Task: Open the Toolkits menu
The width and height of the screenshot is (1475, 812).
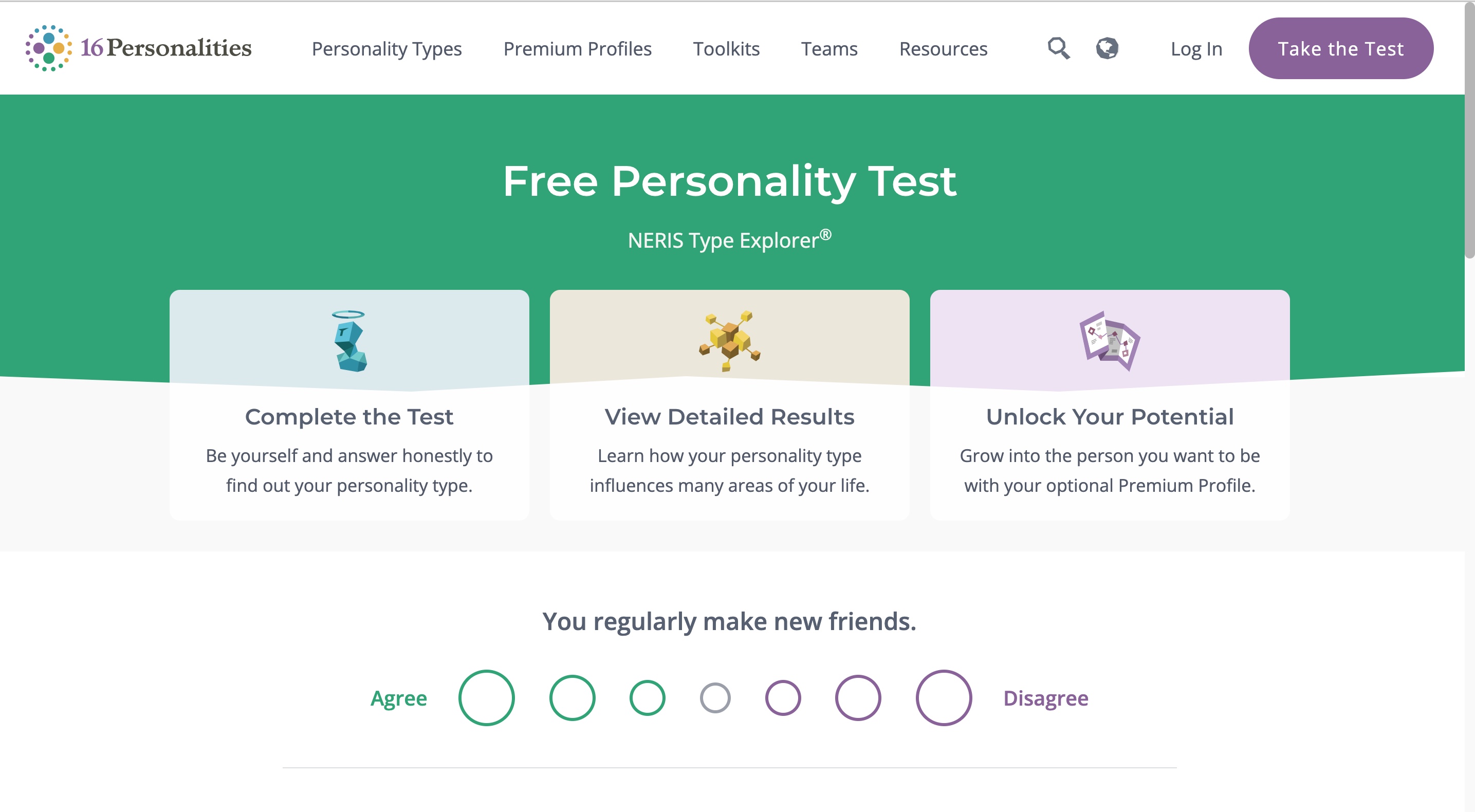Action: (726, 49)
